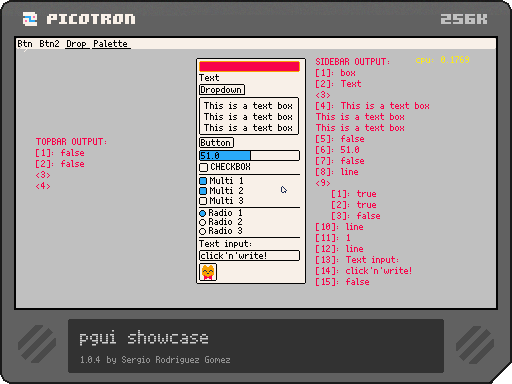Image resolution: width=512 pixels, height=384 pixels.
Task: Focus the click'n'write! text input
Action: tap(249, 256)
